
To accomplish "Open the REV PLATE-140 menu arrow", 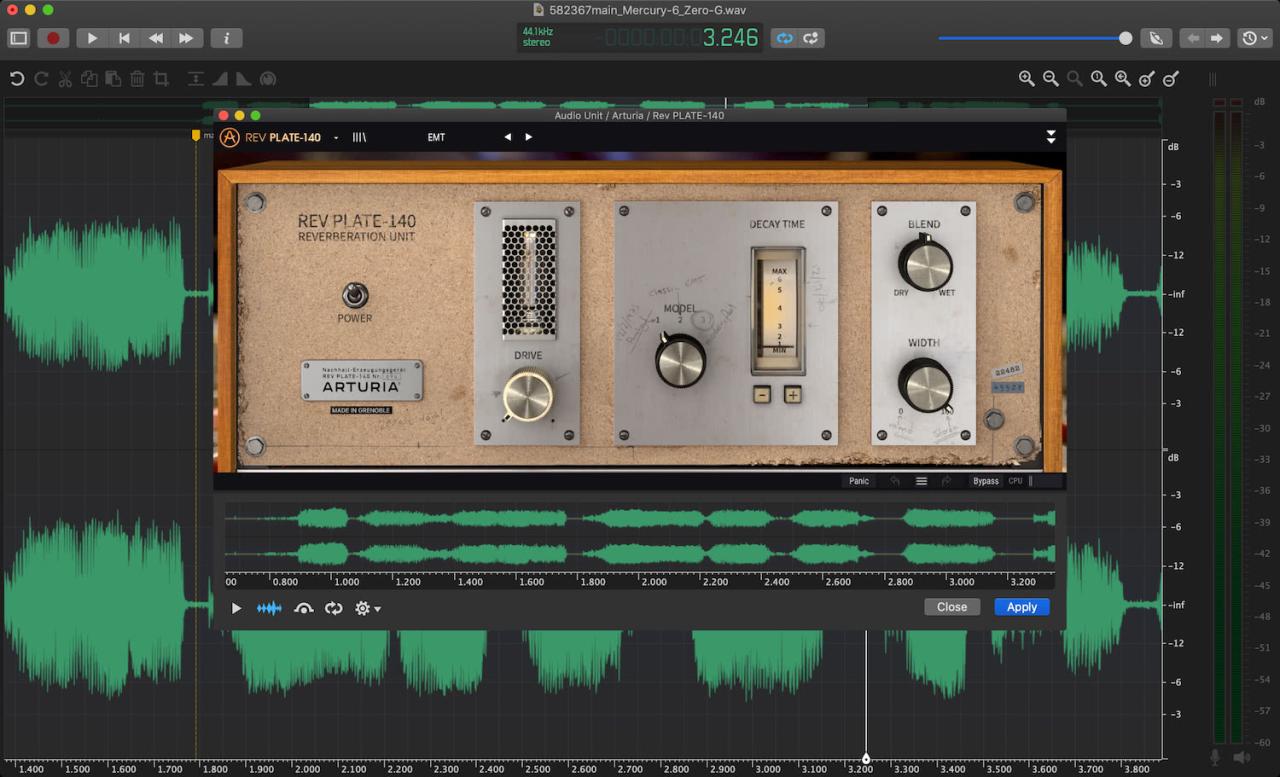I will click(x=336, y=138).
